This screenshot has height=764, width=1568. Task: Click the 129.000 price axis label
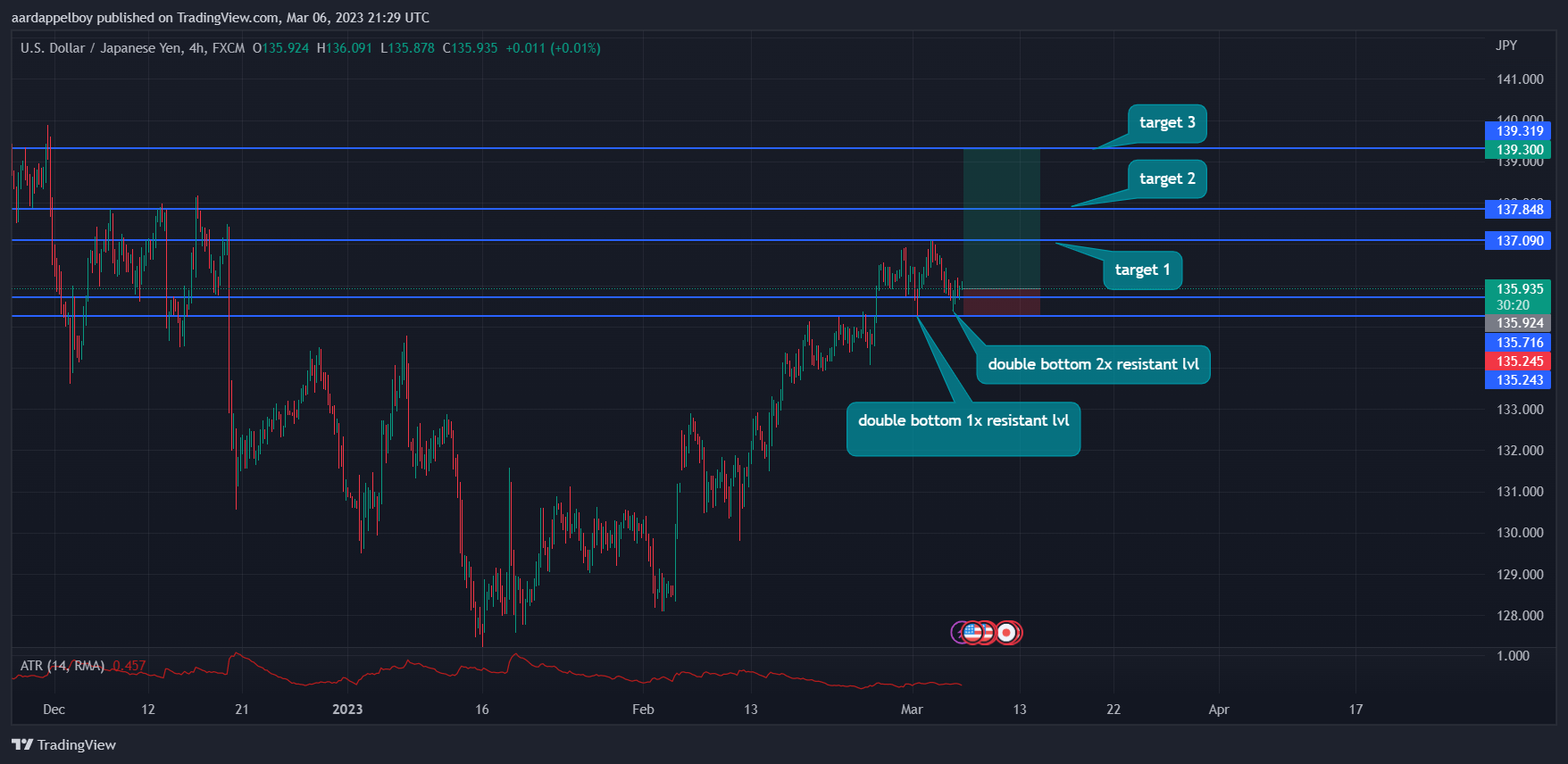pyautogui.click(x=1520, y=575)
